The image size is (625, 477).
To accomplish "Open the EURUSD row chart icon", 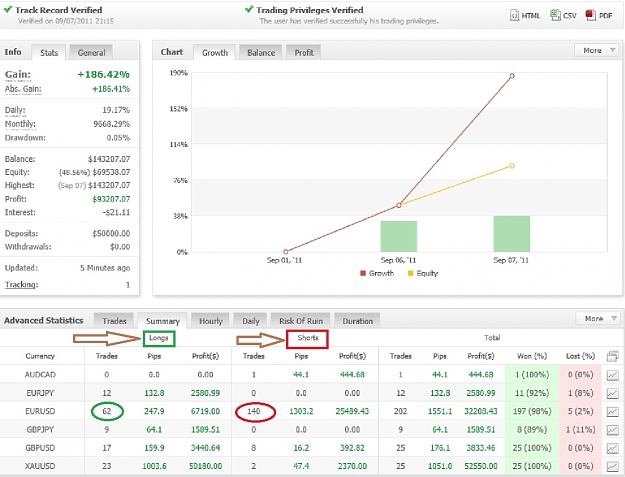I will click(x=613, y=412).
